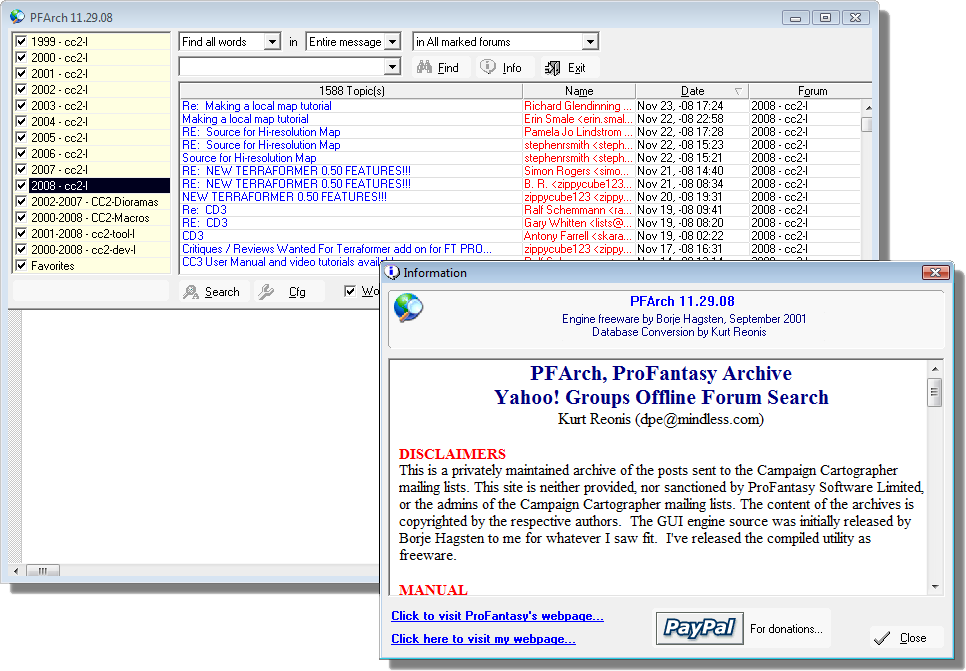966x671 pixels.
Task: Sort by the Date column header
Action: pos(692,91)
